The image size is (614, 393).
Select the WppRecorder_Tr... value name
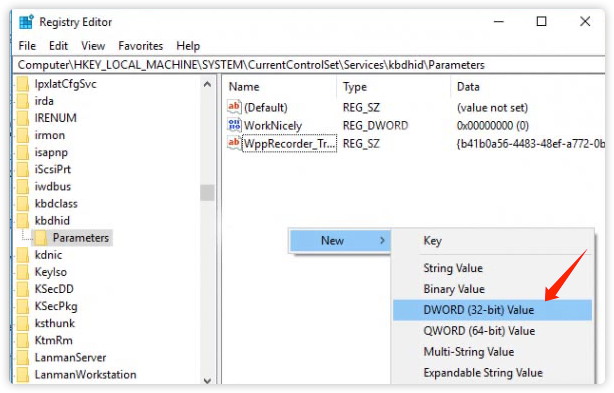point(289,144)
